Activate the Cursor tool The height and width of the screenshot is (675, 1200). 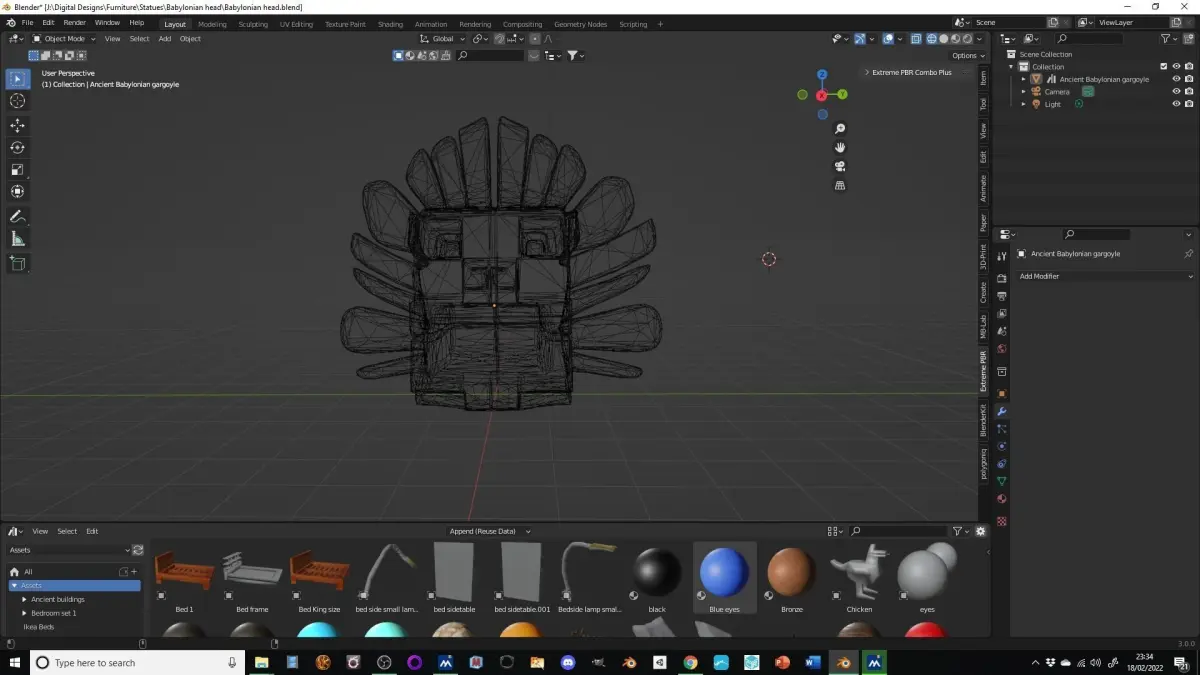click(x=17, y=101)
